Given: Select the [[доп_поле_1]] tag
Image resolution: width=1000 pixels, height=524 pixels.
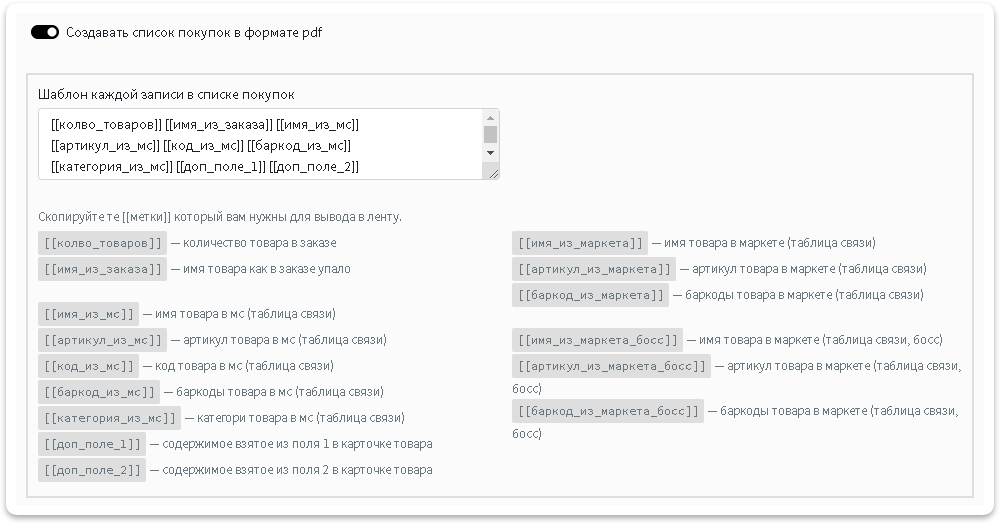Looking at the screenshot, I should [x=92, y=444].
